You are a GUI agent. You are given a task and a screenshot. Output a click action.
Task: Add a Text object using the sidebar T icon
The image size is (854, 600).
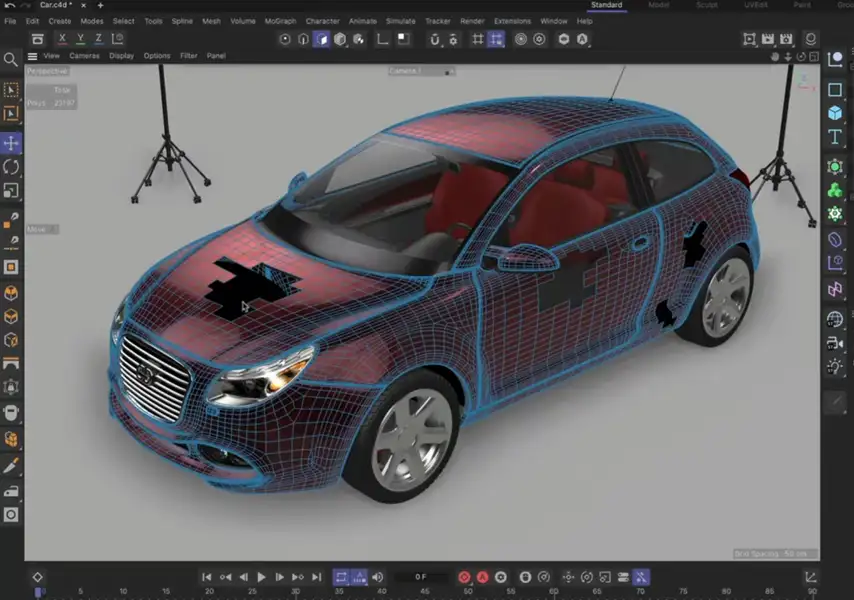point(835,138)
